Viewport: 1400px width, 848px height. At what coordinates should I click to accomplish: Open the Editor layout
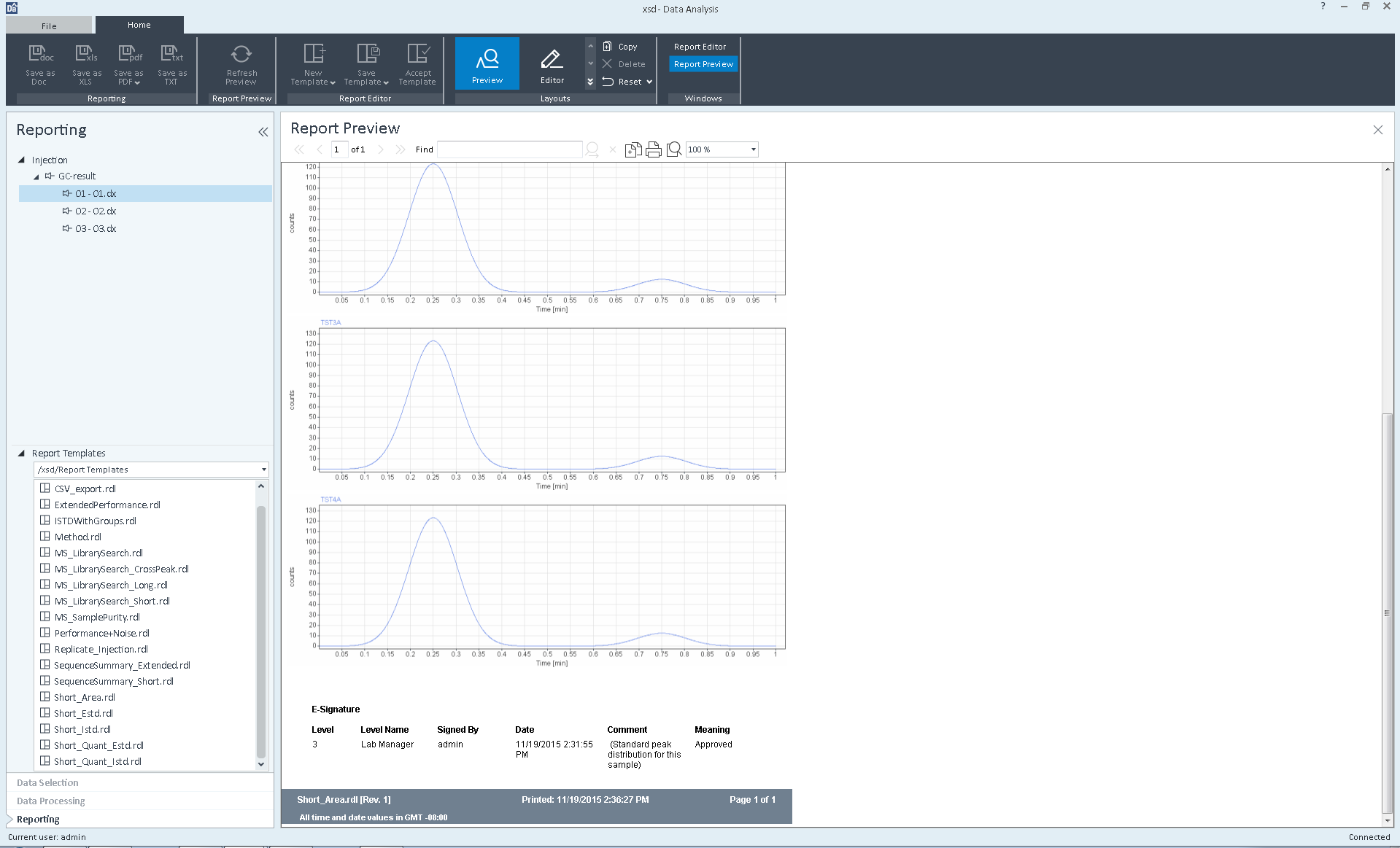552,64
